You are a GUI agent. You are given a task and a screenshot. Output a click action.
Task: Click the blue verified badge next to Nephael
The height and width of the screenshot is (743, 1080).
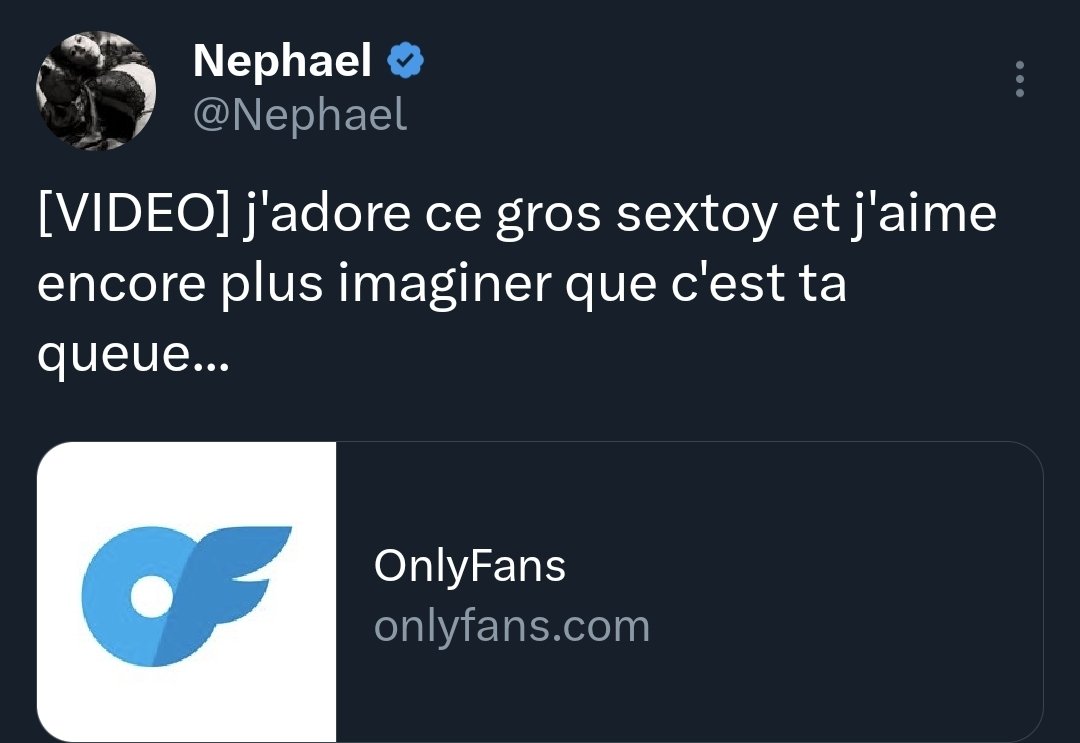pyautogui.click(x=404, y=59)
